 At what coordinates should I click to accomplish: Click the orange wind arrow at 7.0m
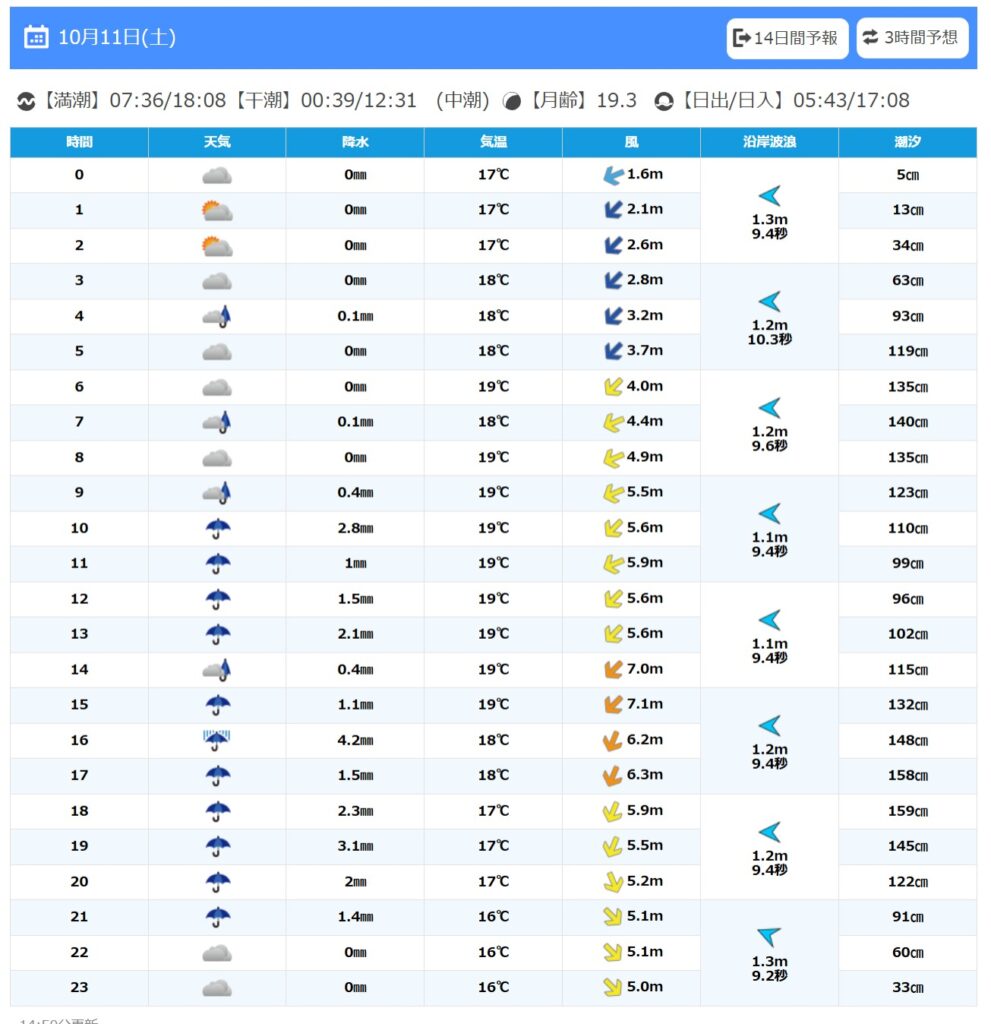click(x=613, y=669)
